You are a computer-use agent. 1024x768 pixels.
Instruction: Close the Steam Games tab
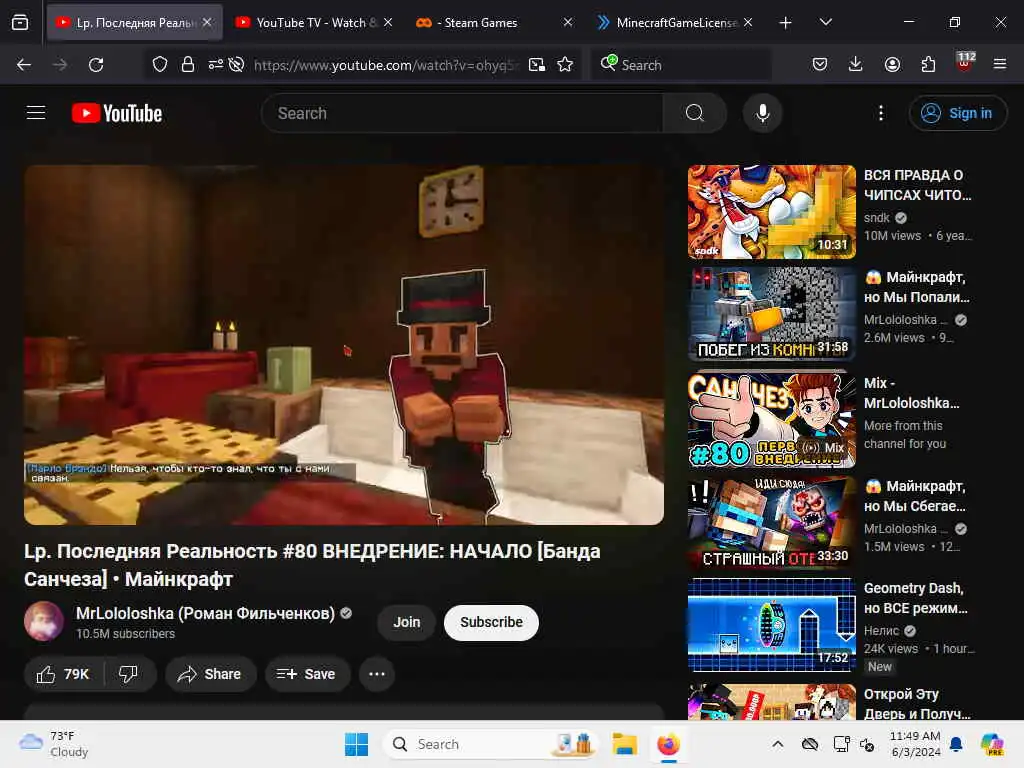pyautogui.click(x=568, y=22)
